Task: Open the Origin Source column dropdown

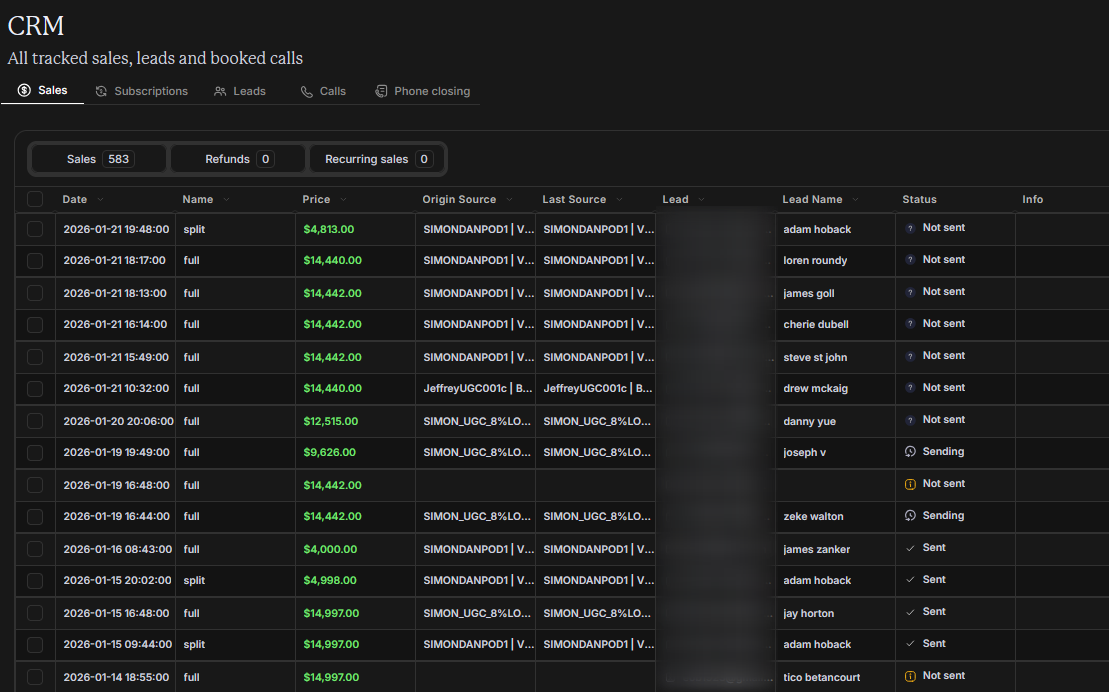Action: click(509, 200)
